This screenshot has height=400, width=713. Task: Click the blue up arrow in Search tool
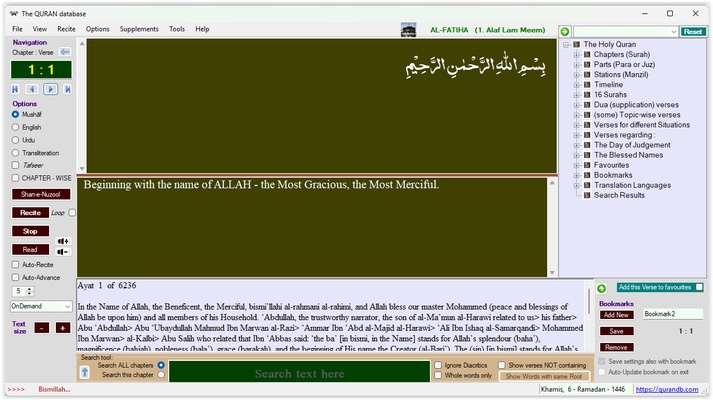(x=85, y=373)
